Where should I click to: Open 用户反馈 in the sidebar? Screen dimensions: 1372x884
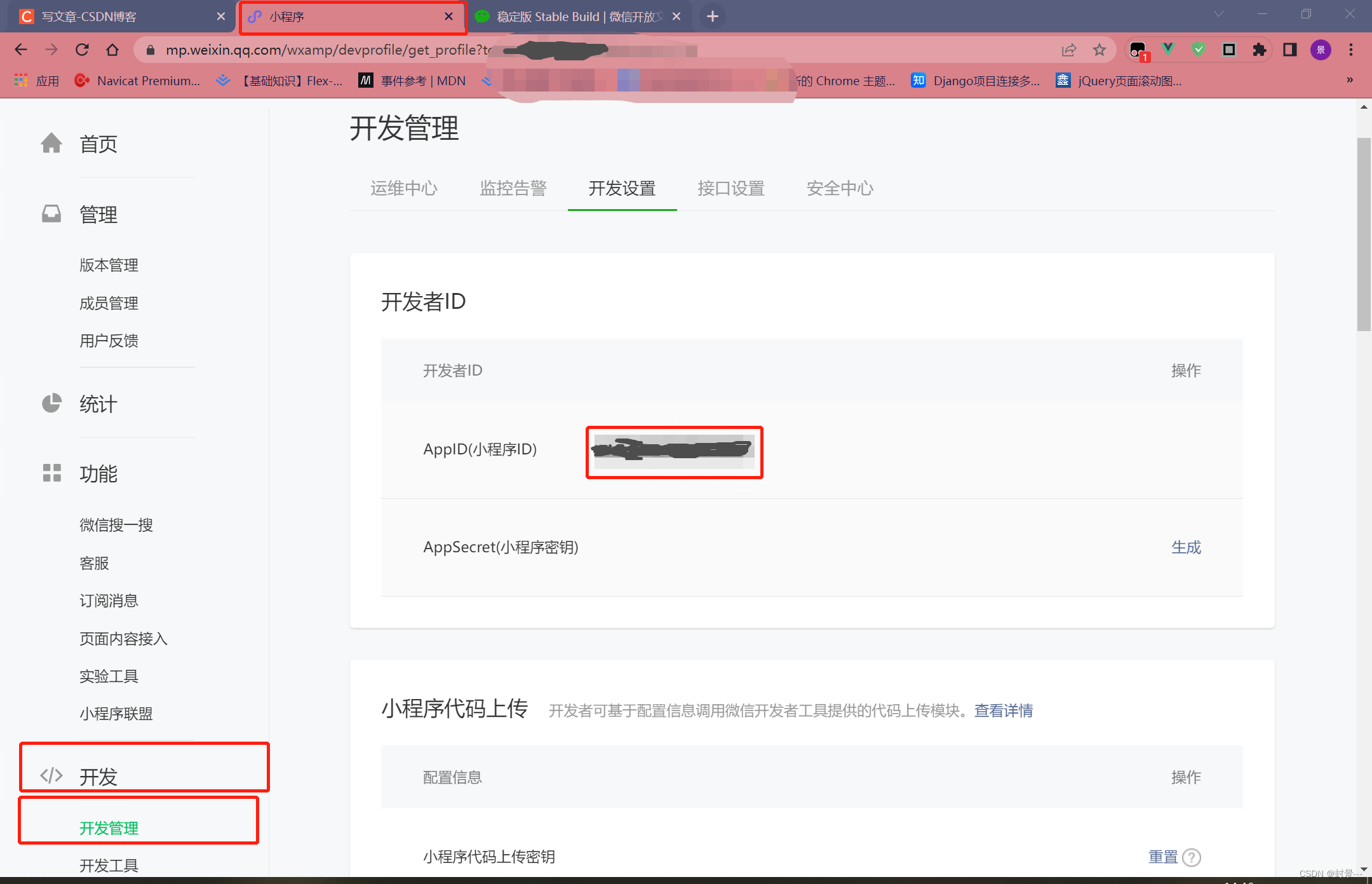point(109,341)
